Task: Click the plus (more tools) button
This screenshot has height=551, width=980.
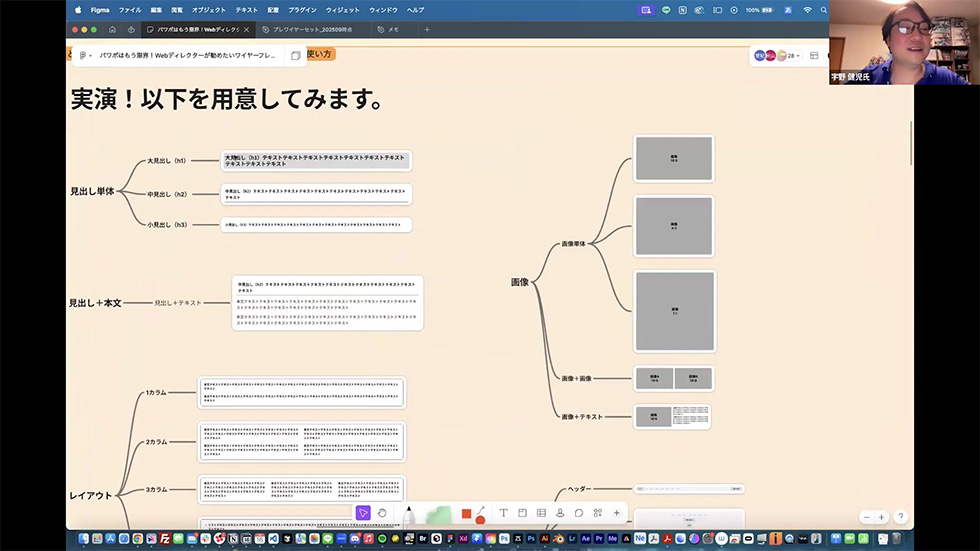Action: [x=616, y=513]
